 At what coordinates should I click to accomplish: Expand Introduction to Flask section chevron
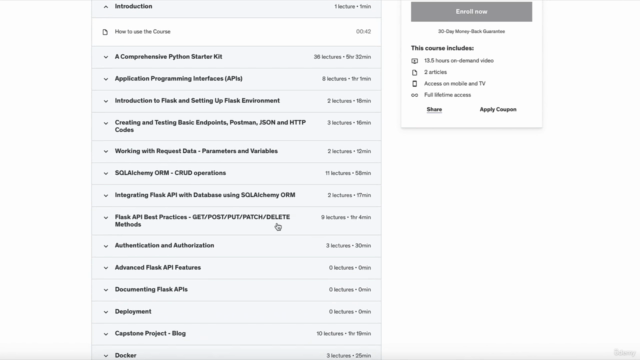coord(106,101)
